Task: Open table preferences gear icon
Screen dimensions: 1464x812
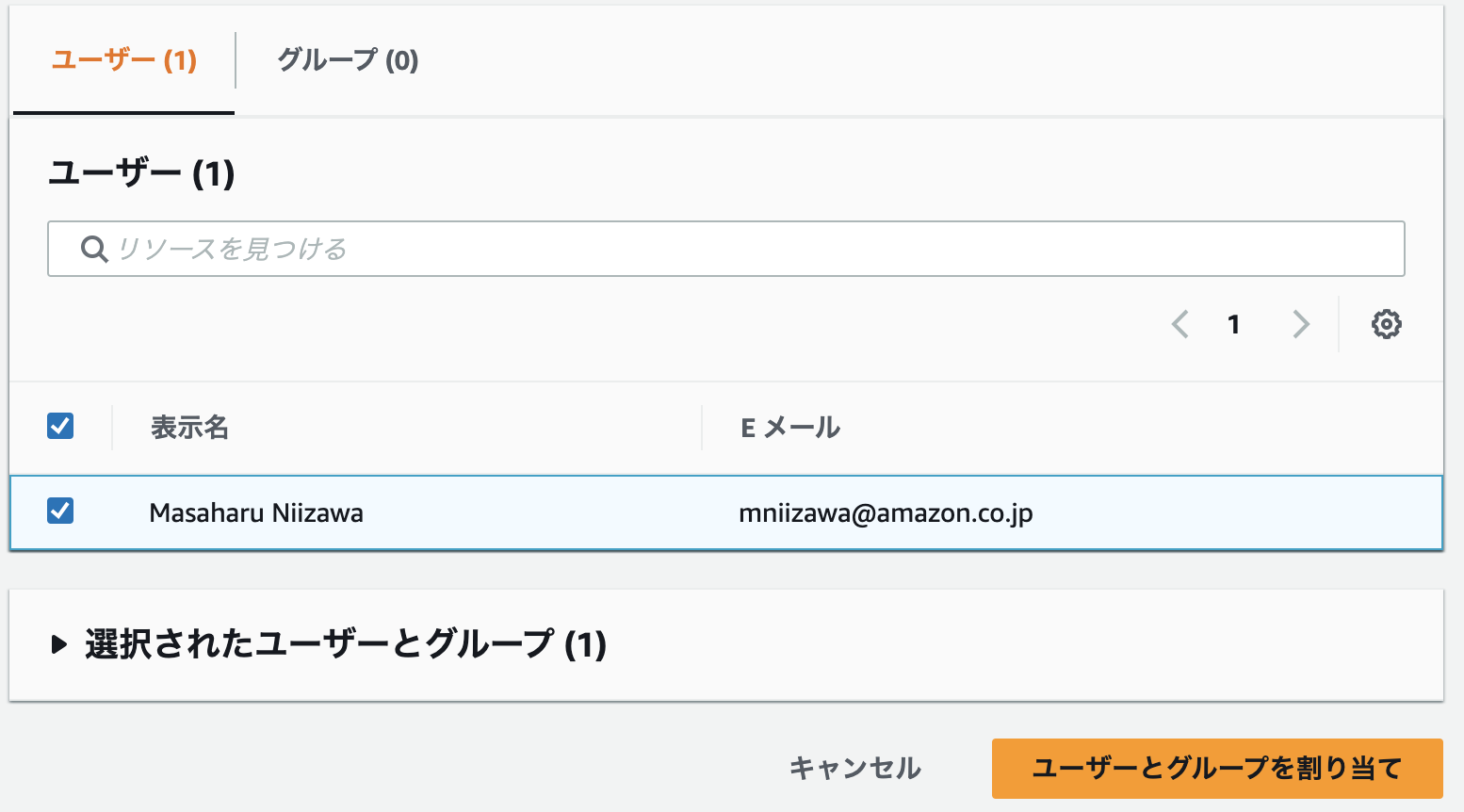Action: tap(1386, 324)
